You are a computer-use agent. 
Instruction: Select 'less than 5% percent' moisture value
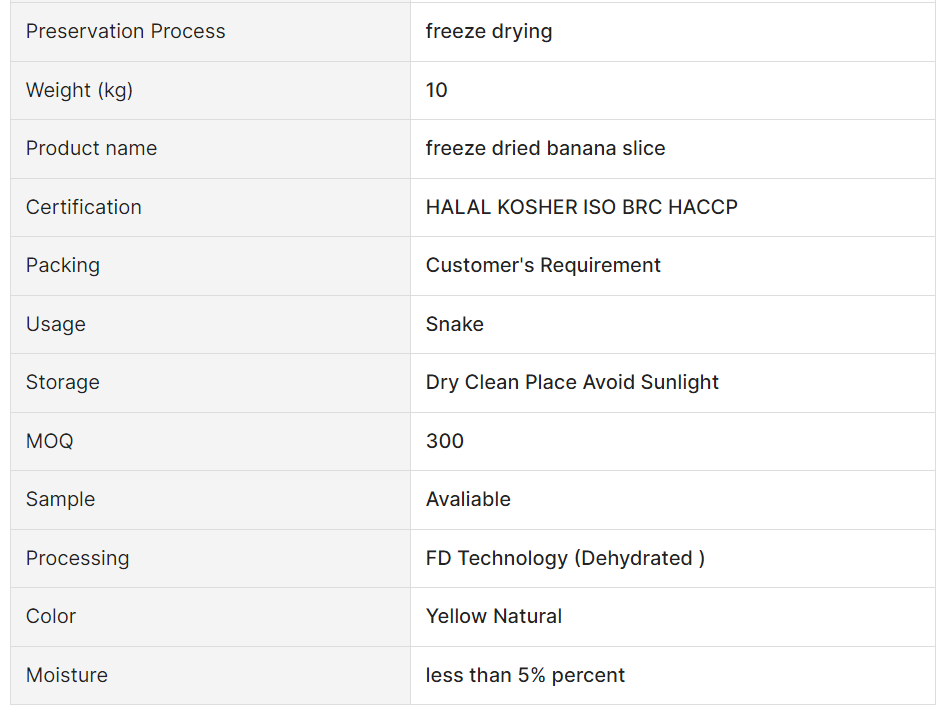pyautogui.click(x=525, y=676)
